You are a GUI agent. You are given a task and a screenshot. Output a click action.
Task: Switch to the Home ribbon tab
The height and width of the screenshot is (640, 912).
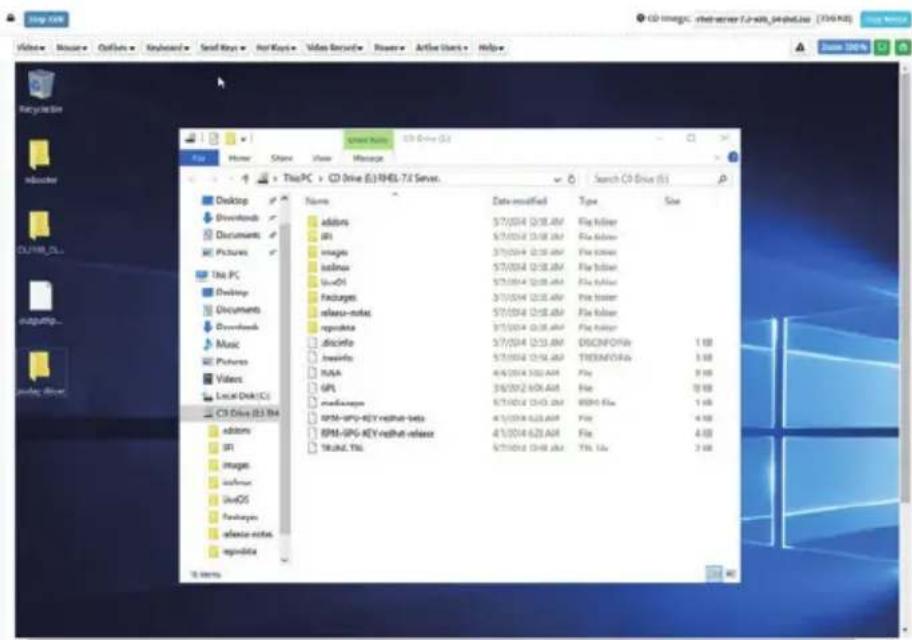[239, 158]
